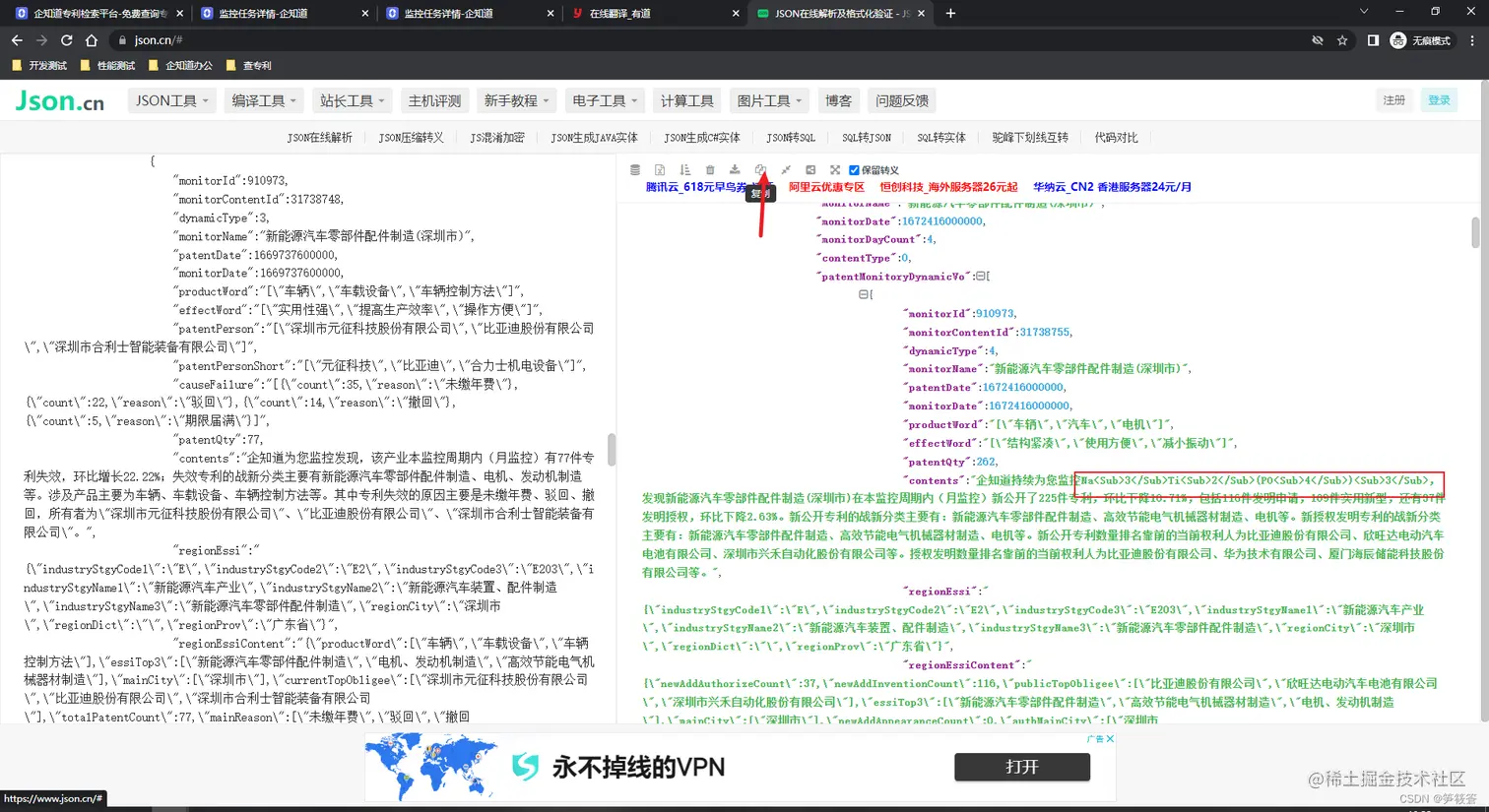
Task: Select the JSON在线解析 sub-navigation link
Action: (x=319, y=138)
